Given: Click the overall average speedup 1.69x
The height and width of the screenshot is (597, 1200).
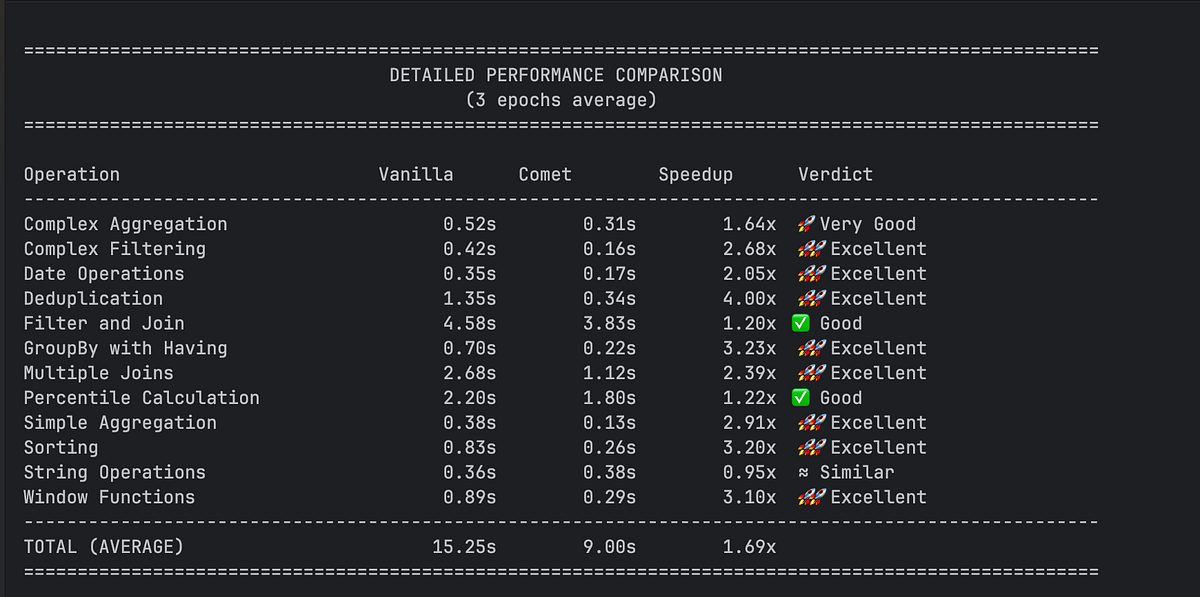Looking at the screenshot, I should 750,547.
